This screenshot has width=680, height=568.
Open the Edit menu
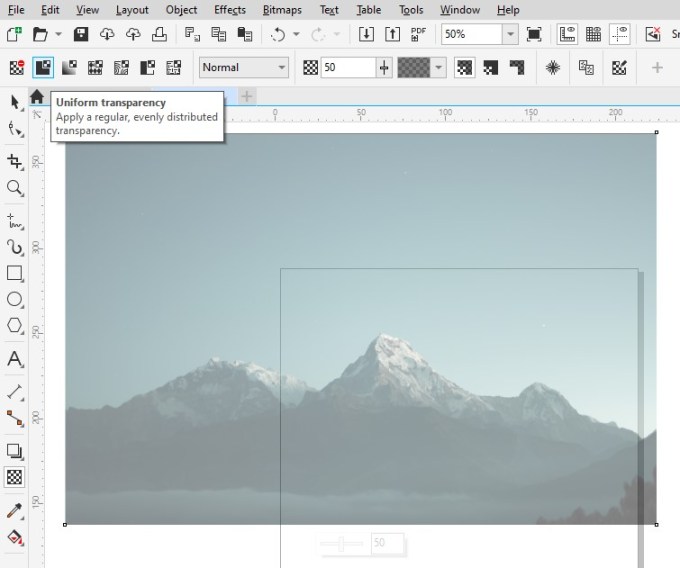[x=50, y=10]
